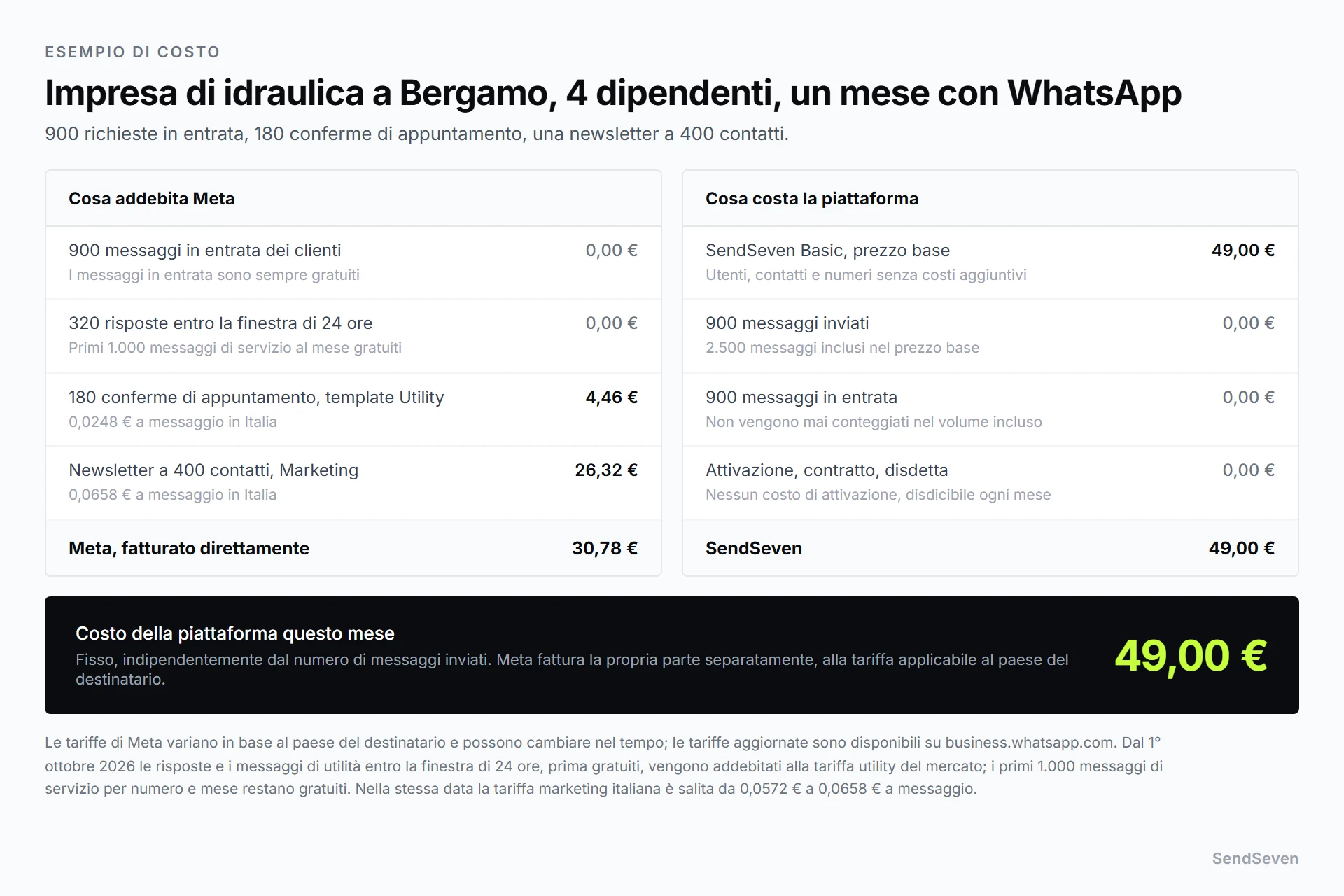Click the bold 'SendSeven' total row label
This screenshot has height=896, width=1344.
(754, 548)
